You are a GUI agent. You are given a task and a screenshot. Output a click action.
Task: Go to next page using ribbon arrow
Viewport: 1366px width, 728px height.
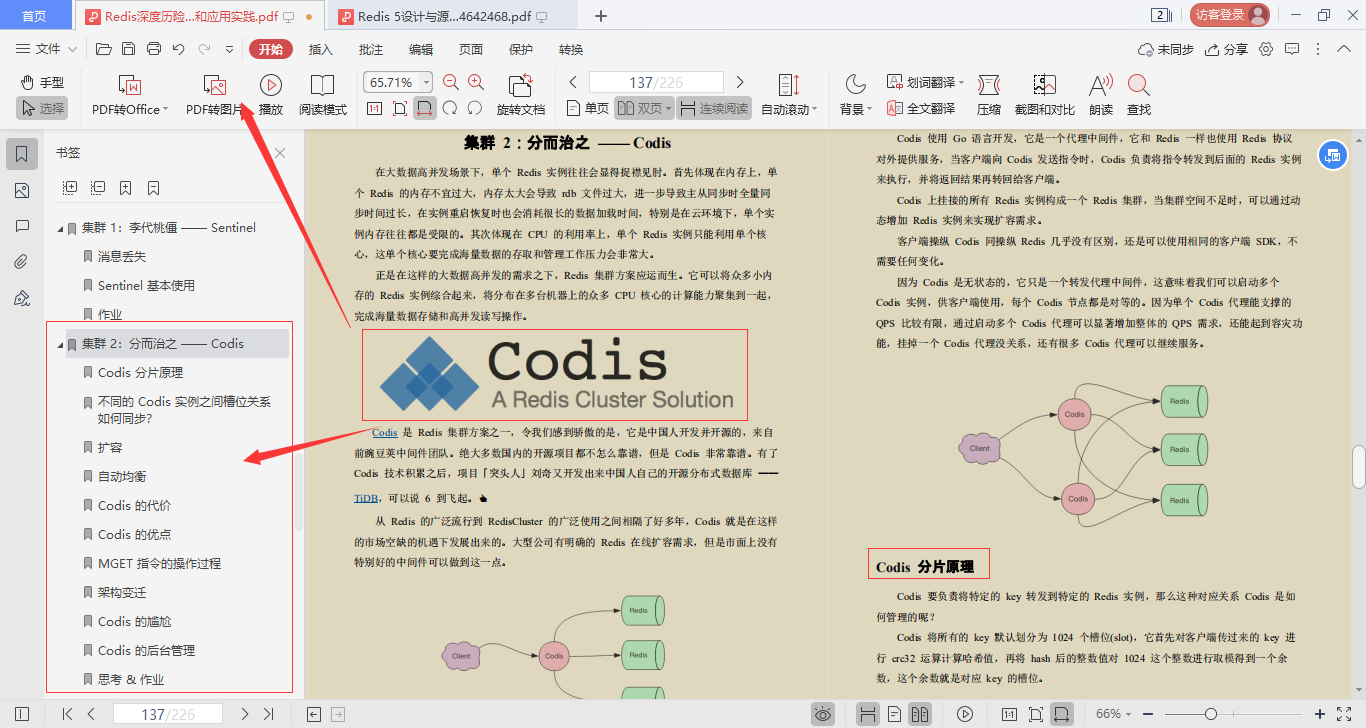pyautogui.click(x=740, y=82)
